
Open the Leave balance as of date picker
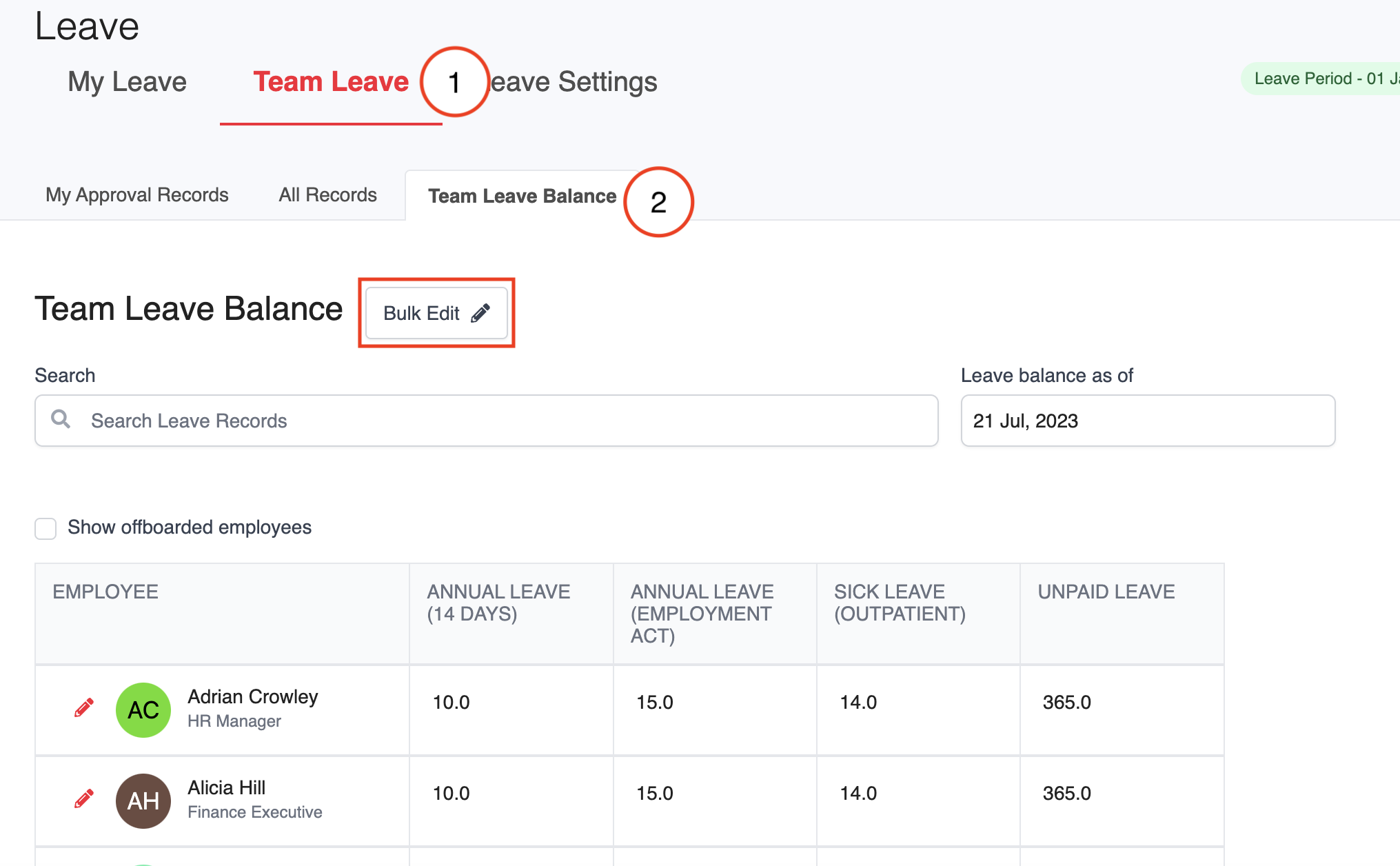click(1148, 421)
